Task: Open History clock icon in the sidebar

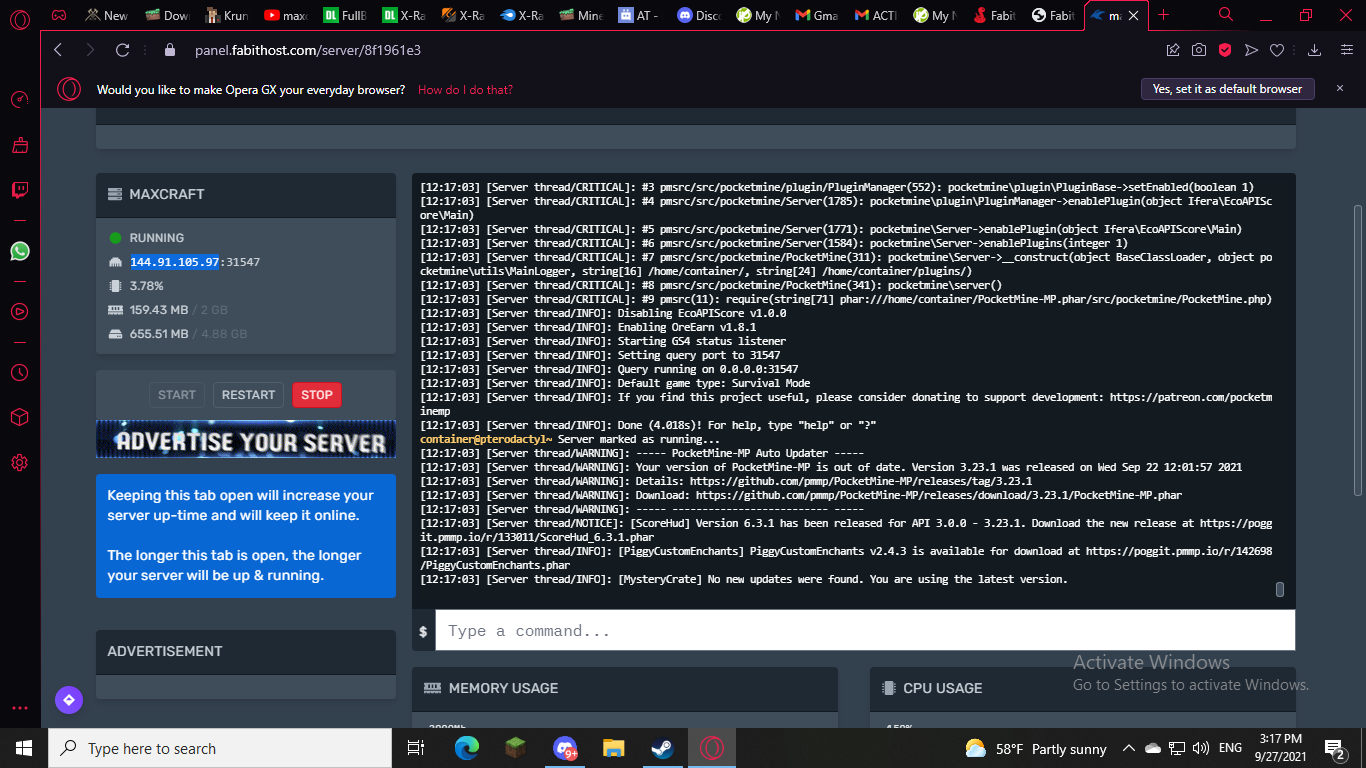Action: (19, 373)
